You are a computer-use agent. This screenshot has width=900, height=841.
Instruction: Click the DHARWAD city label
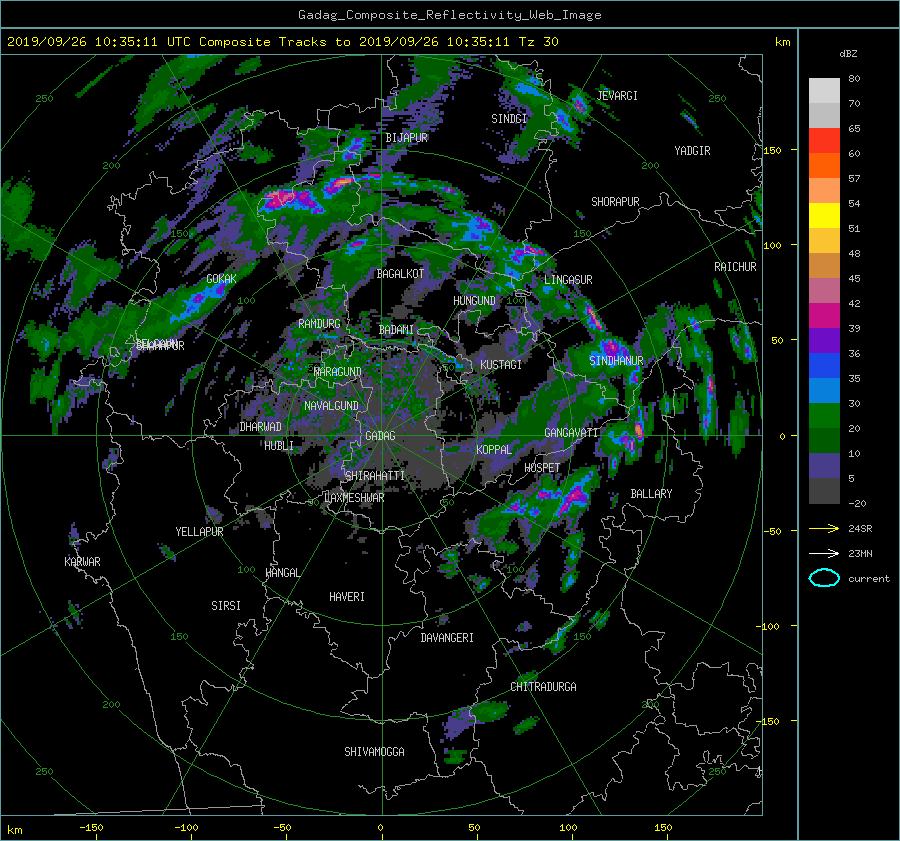[260, 427]
